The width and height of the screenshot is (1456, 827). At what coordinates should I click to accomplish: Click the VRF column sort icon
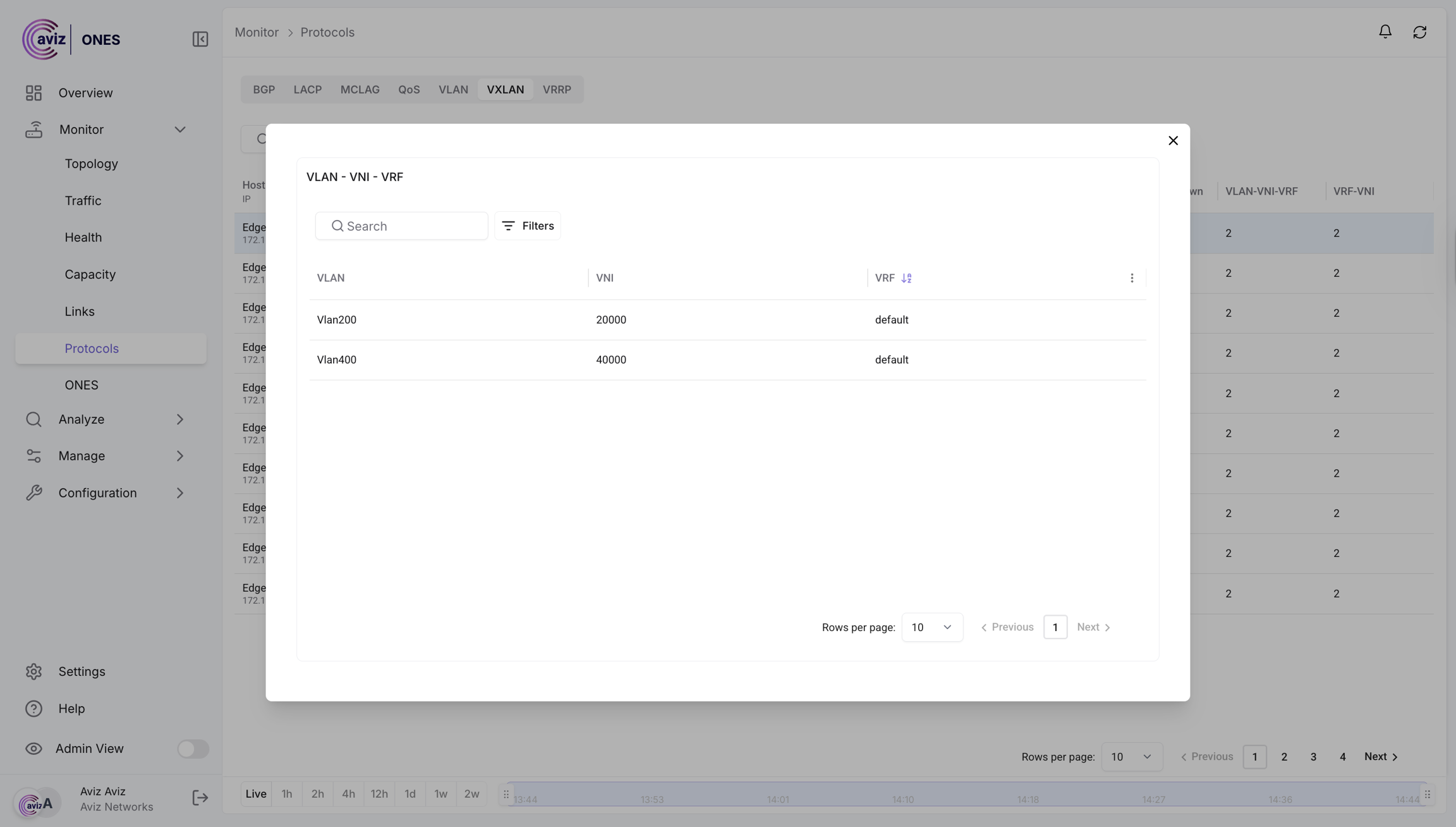906,278
